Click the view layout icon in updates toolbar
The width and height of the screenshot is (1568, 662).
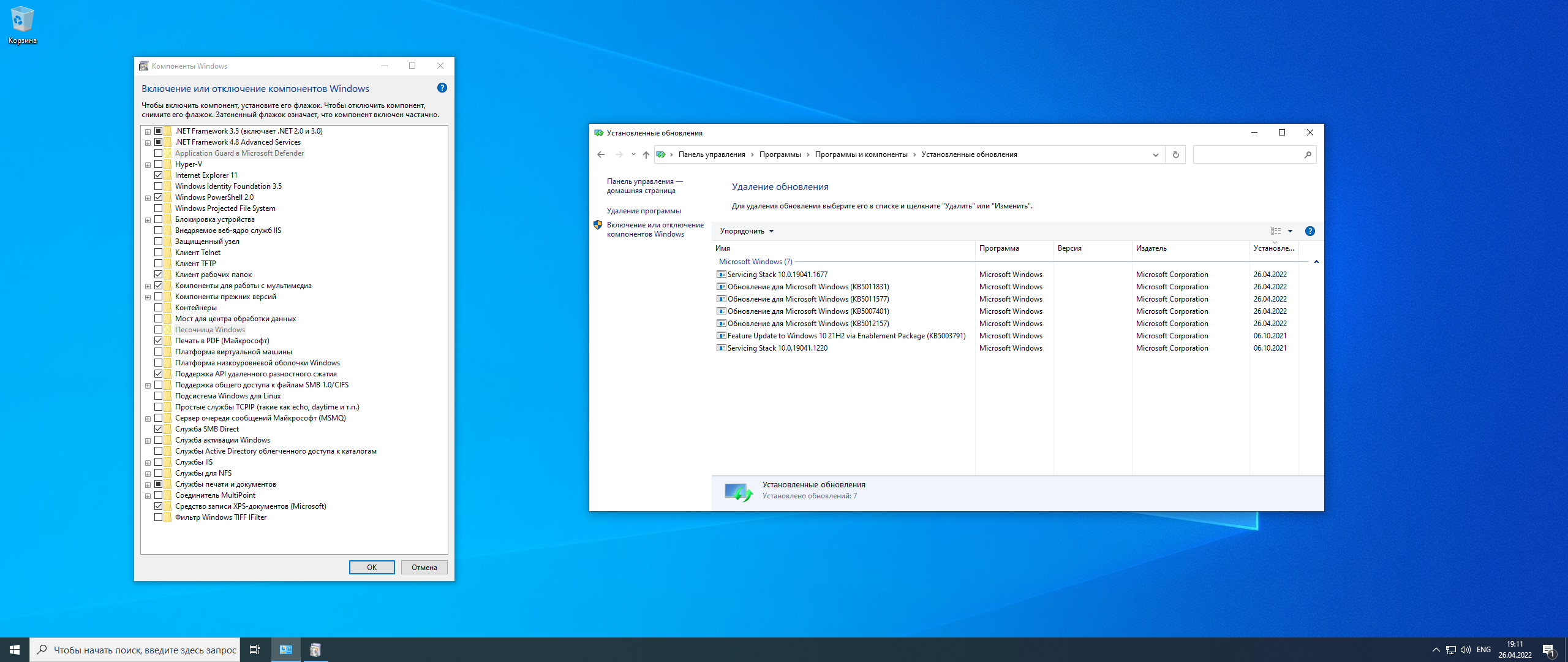pyautogui.click(x=1276, y=231)
